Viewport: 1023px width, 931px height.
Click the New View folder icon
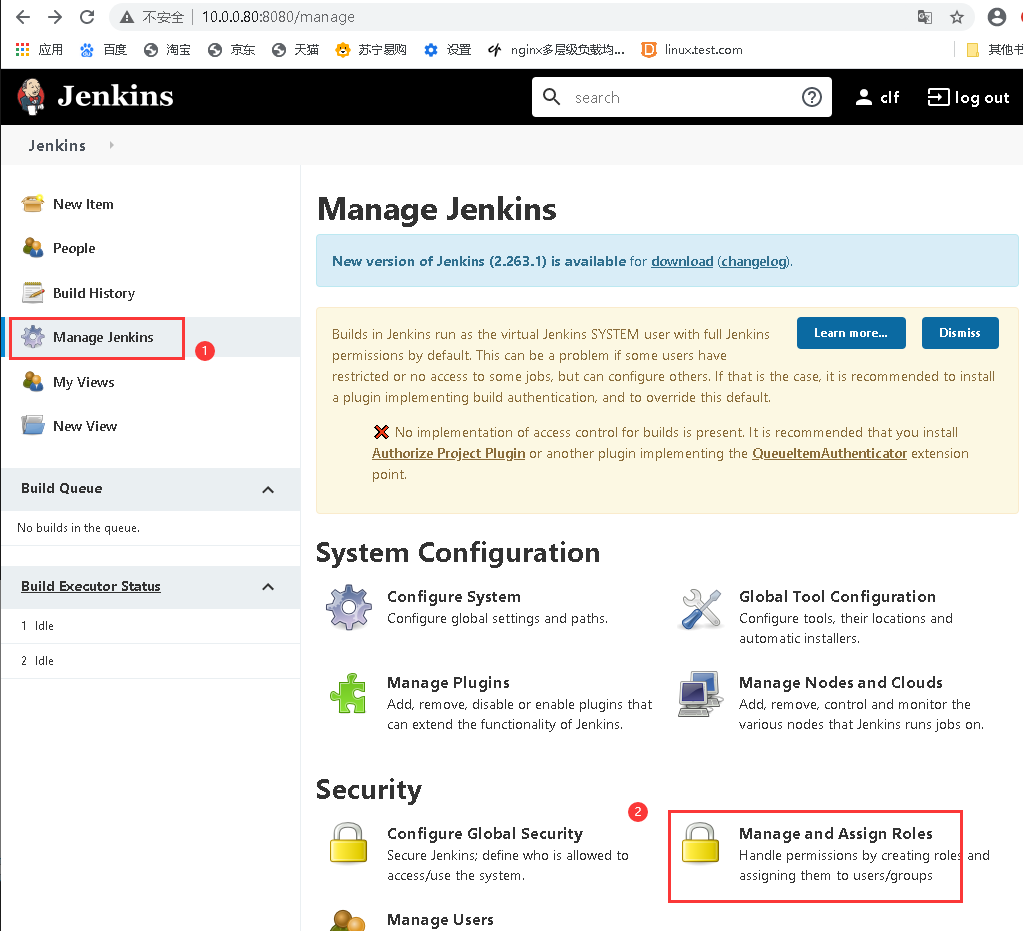tap(33, 425)
